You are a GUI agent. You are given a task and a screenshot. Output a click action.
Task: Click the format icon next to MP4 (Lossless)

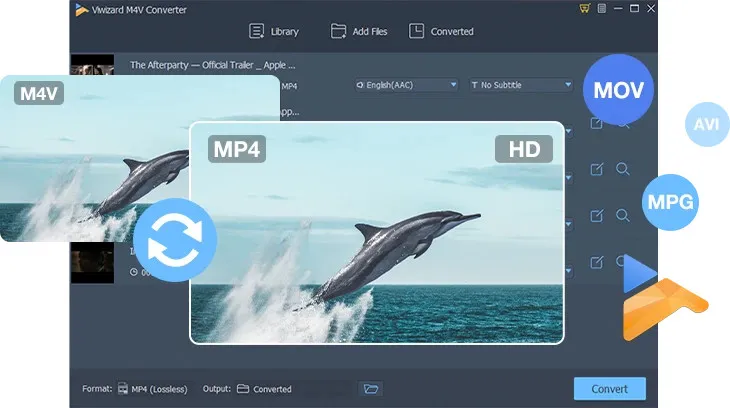pyautogui.click(x=122, y=388)
